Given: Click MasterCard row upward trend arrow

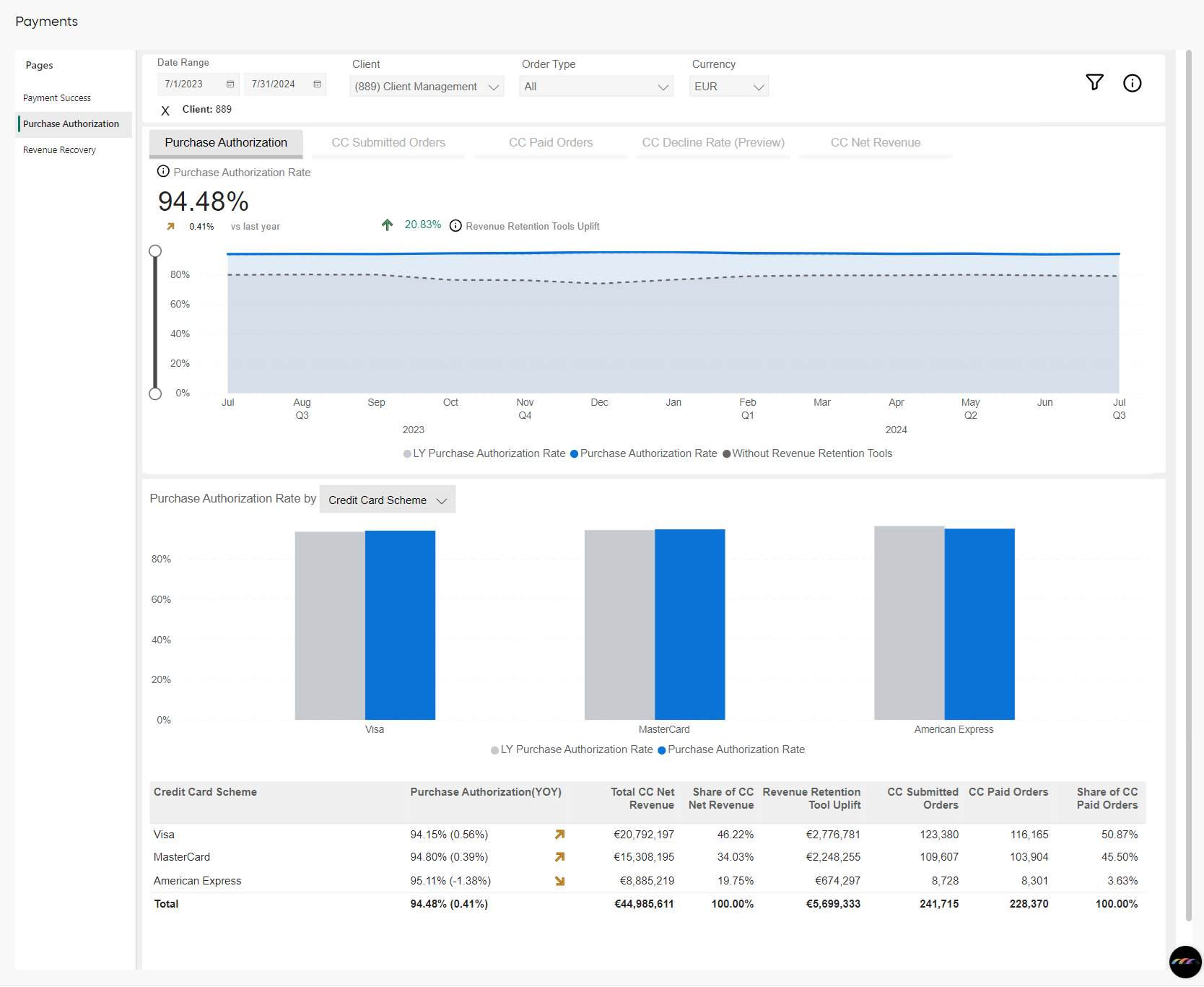Looking at the screenshot, I should point(559,857).
